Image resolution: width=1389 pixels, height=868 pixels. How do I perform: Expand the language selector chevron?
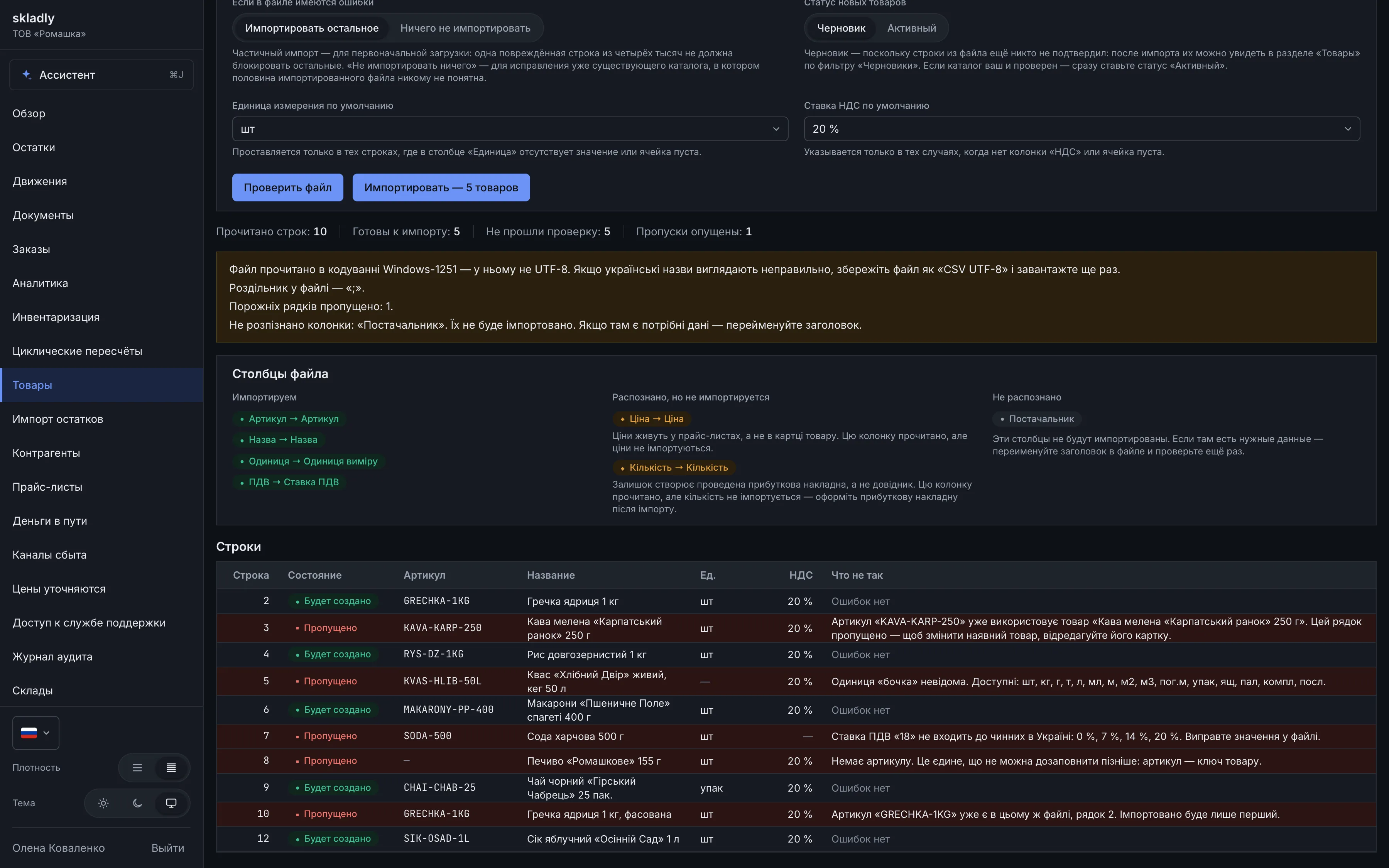[x=46, y=733]
